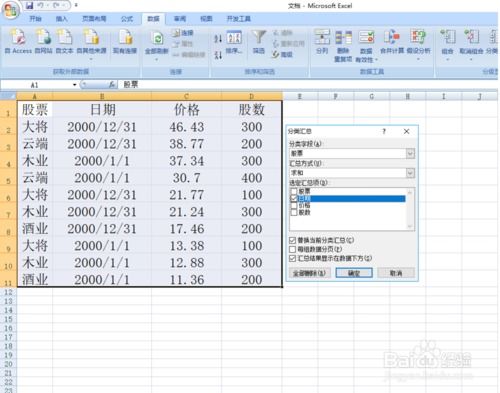Screen dimensions: 500x393
Task: Enable 每组数据分页 checkbox
Action: point(293,249)
